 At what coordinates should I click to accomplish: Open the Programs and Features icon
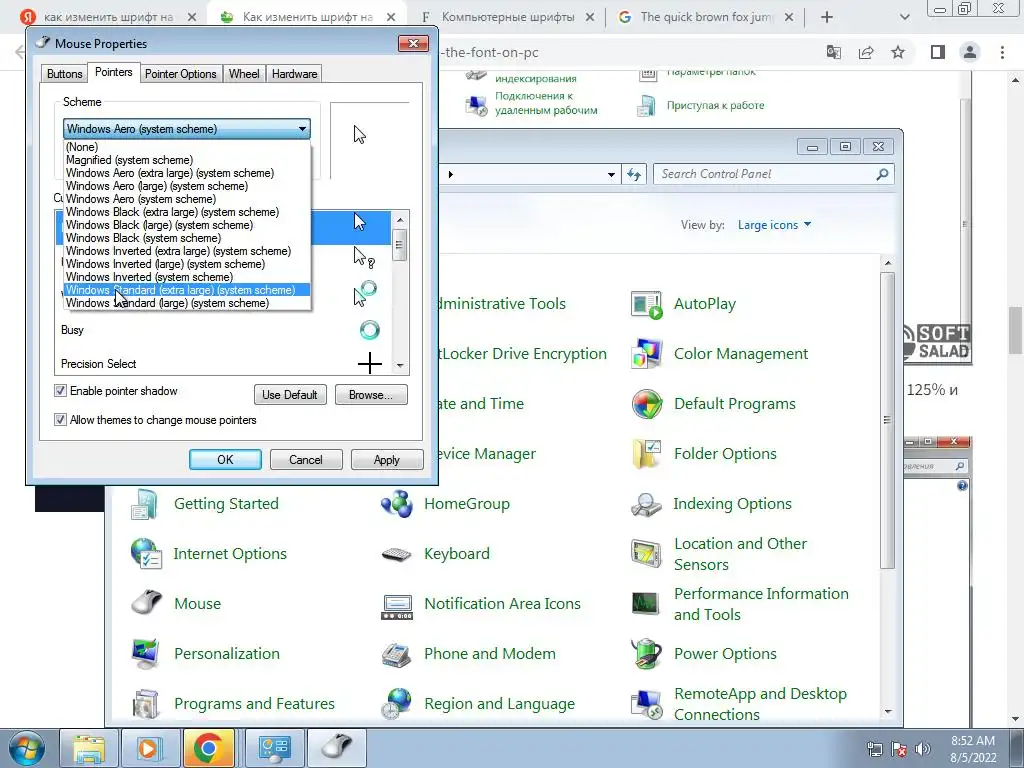pyautogui.click(x=145, y=704)
